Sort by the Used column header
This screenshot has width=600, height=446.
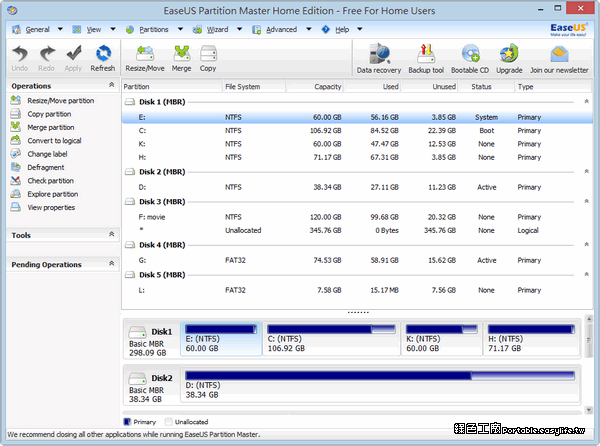point(372,86)
